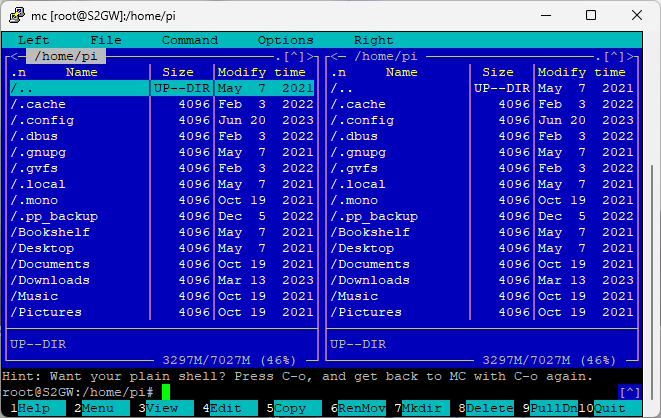
Task: Click the left panel [^] history indicator
Action: (296, 57)
